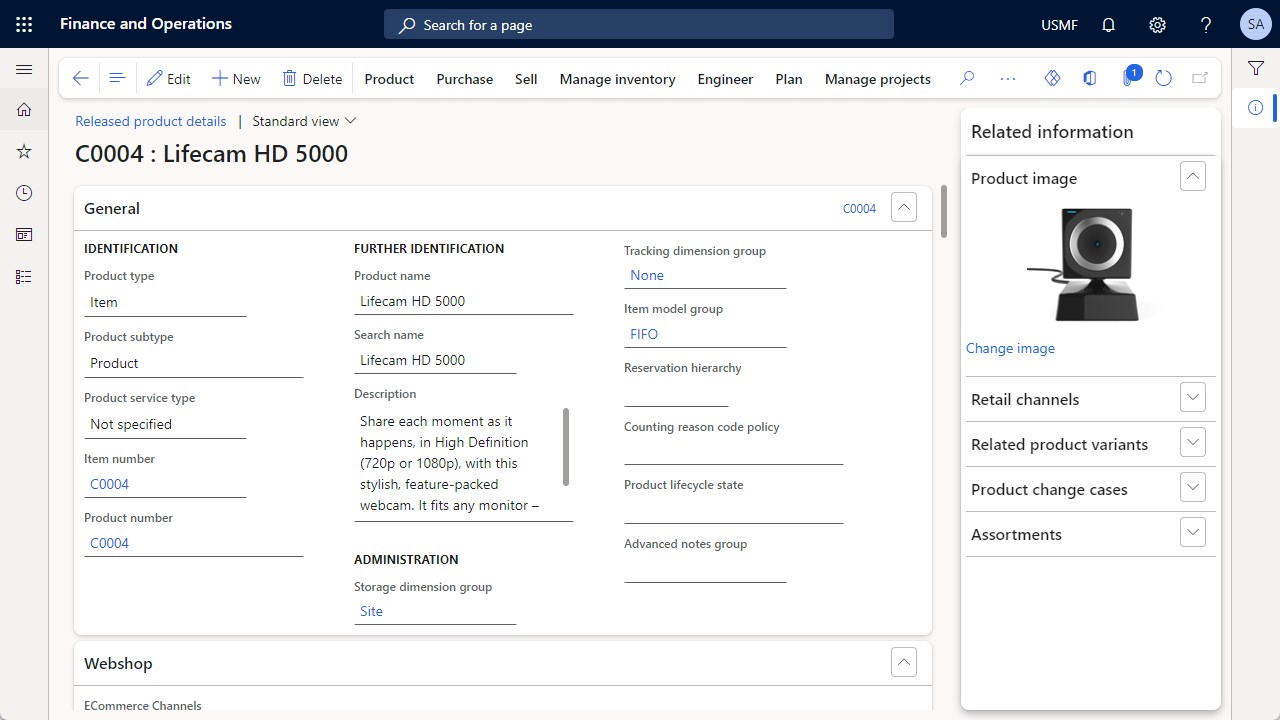Image resolution: width=1280 pixels, height=720 pixels.
Task: Create a New record
Action: pyautogui.click(x=236, y=79)
